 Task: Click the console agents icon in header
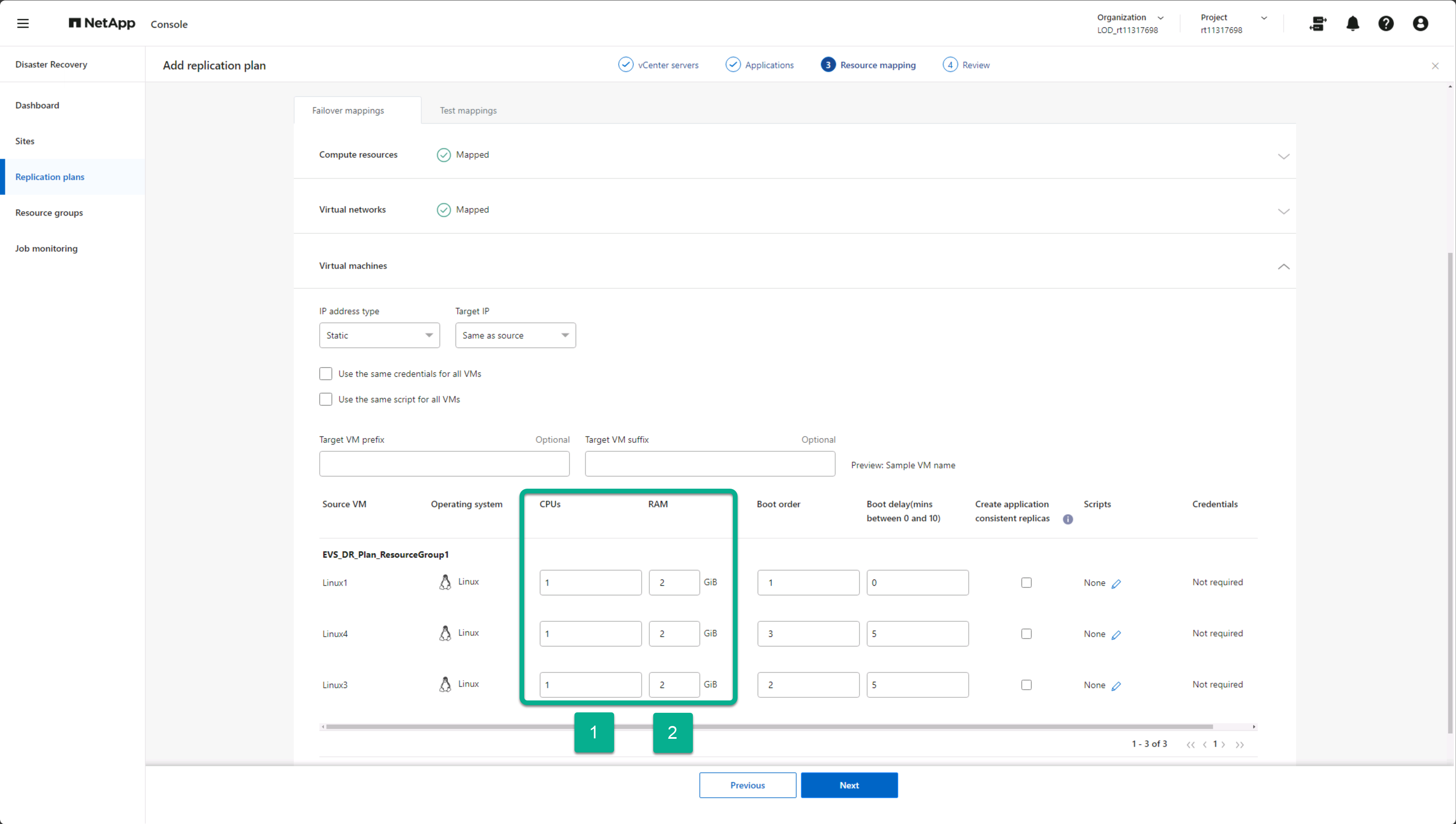tap(1318, 23)
